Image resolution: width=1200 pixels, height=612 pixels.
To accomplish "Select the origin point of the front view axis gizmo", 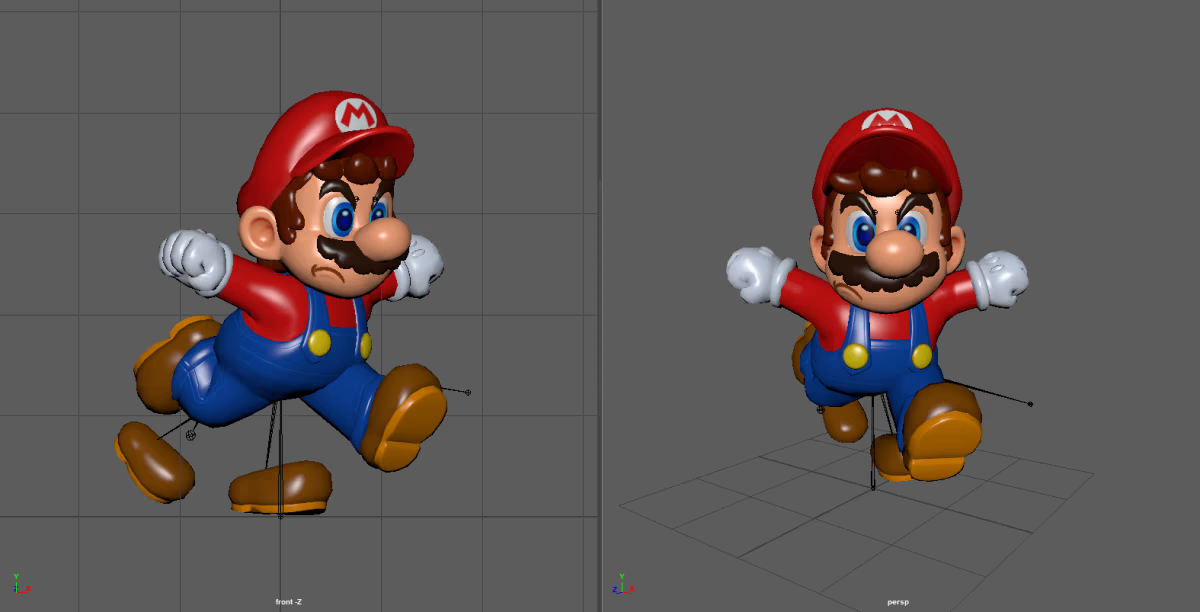I will coord(16,592).
